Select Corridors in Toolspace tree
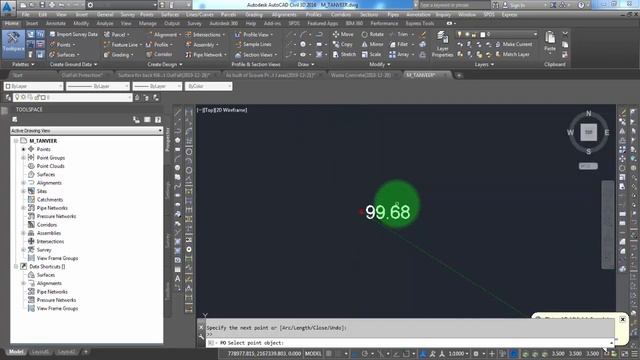Screen dimensions: 640x360 tap(47, 225)
